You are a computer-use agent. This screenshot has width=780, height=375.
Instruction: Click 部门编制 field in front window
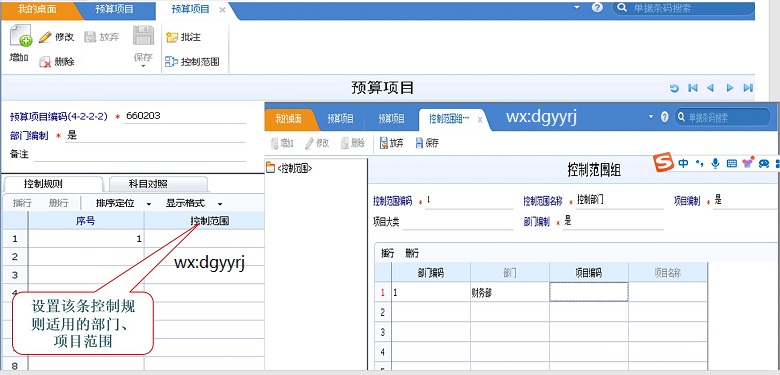(x=613, y=222)
